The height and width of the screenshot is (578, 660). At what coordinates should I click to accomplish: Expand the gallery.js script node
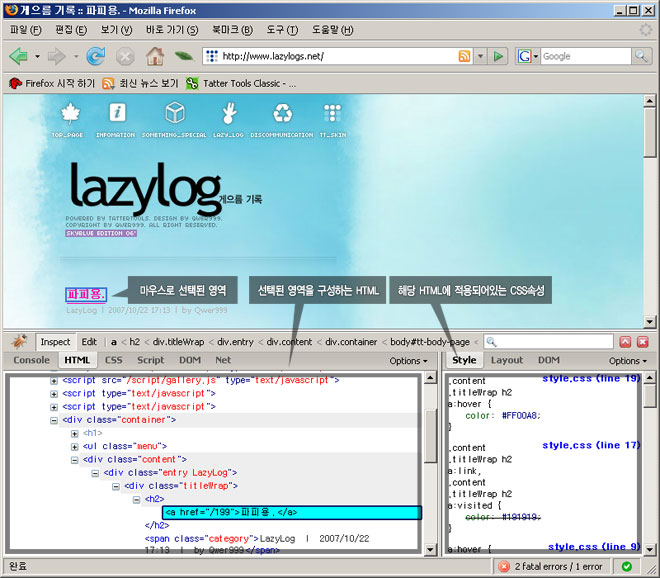54,381
